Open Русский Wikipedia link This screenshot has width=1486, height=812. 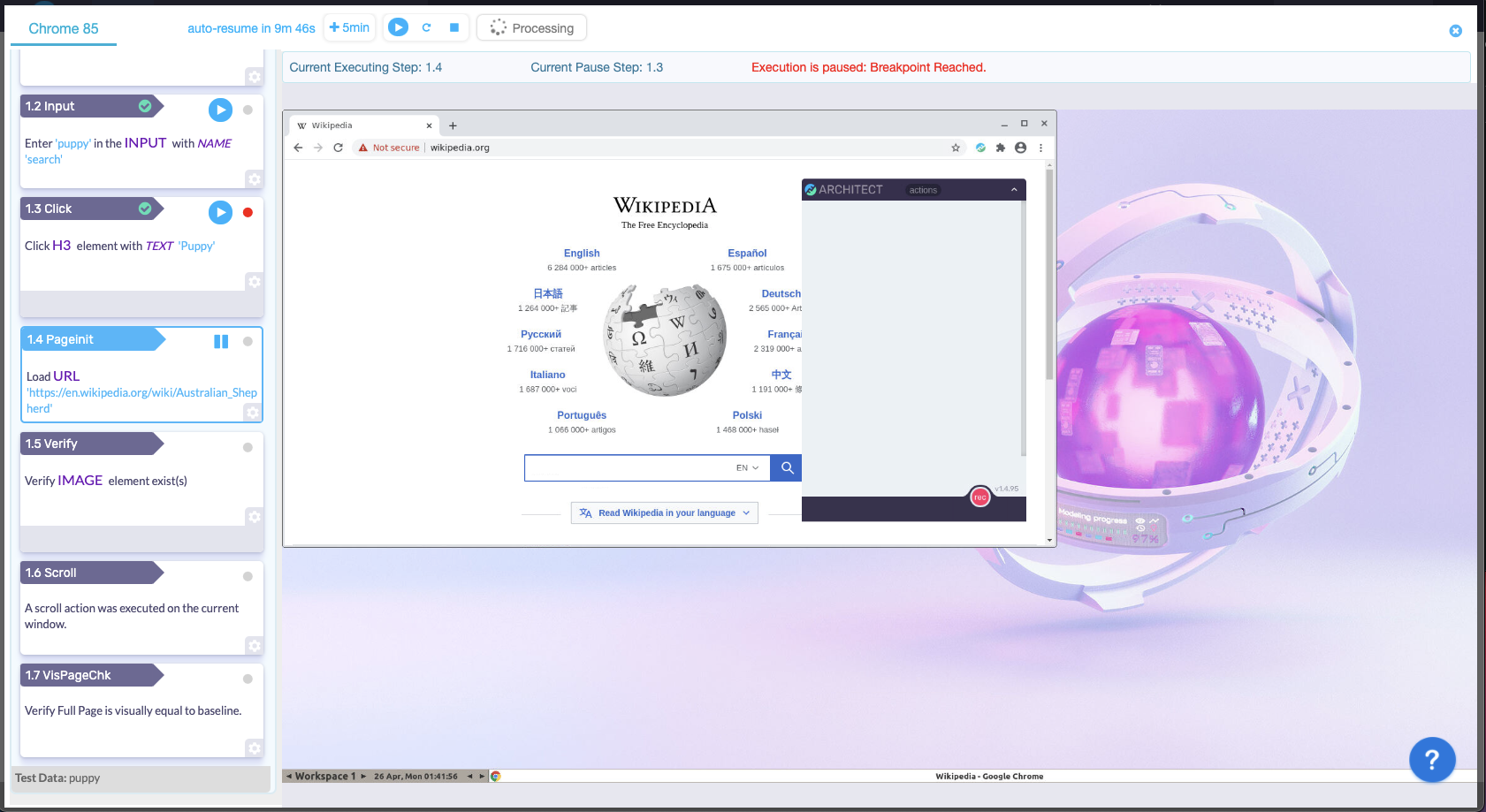[541, 334]
